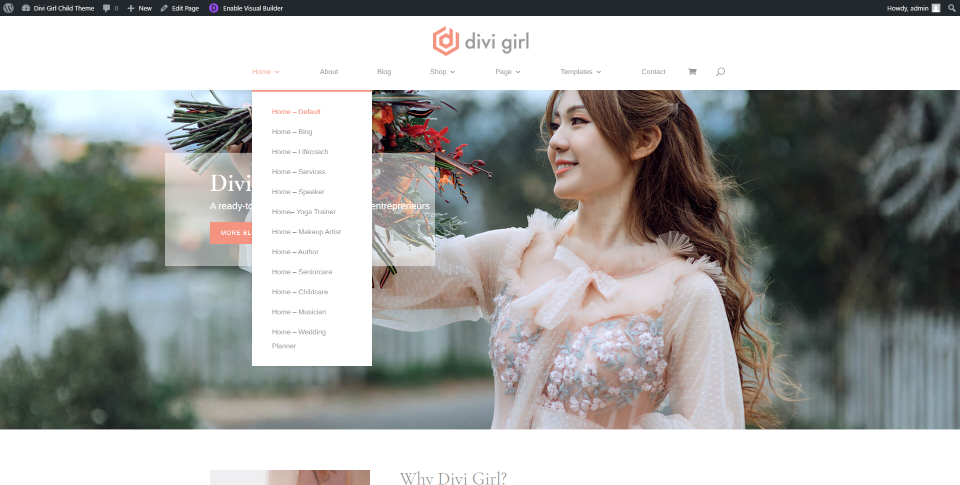Click Edit Page in admin bar
960x485 pixels.
coord(185,8)
